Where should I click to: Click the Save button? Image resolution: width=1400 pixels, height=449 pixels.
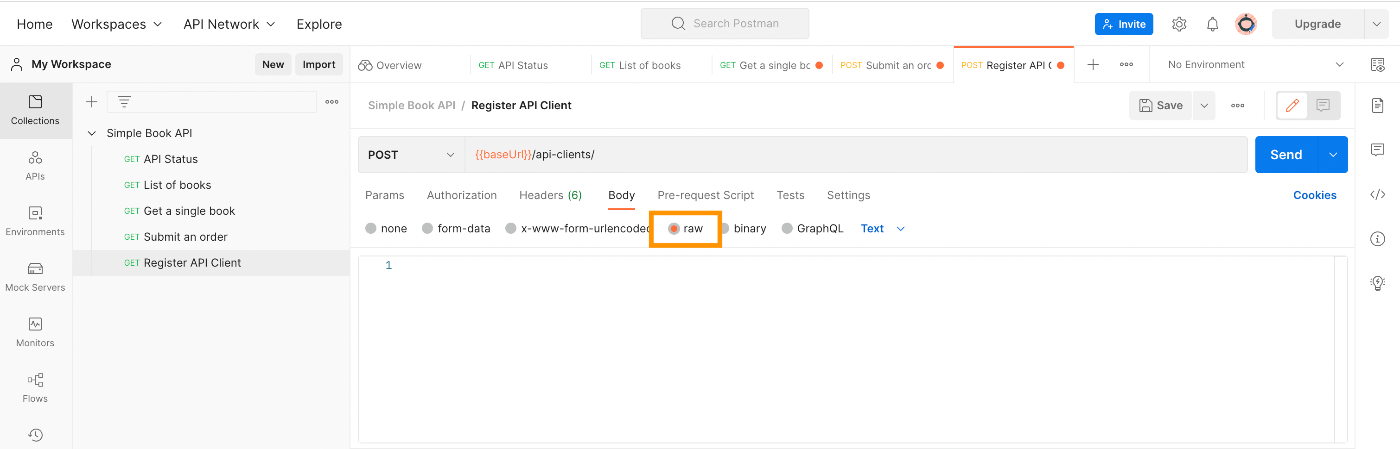pos(1160,105)
